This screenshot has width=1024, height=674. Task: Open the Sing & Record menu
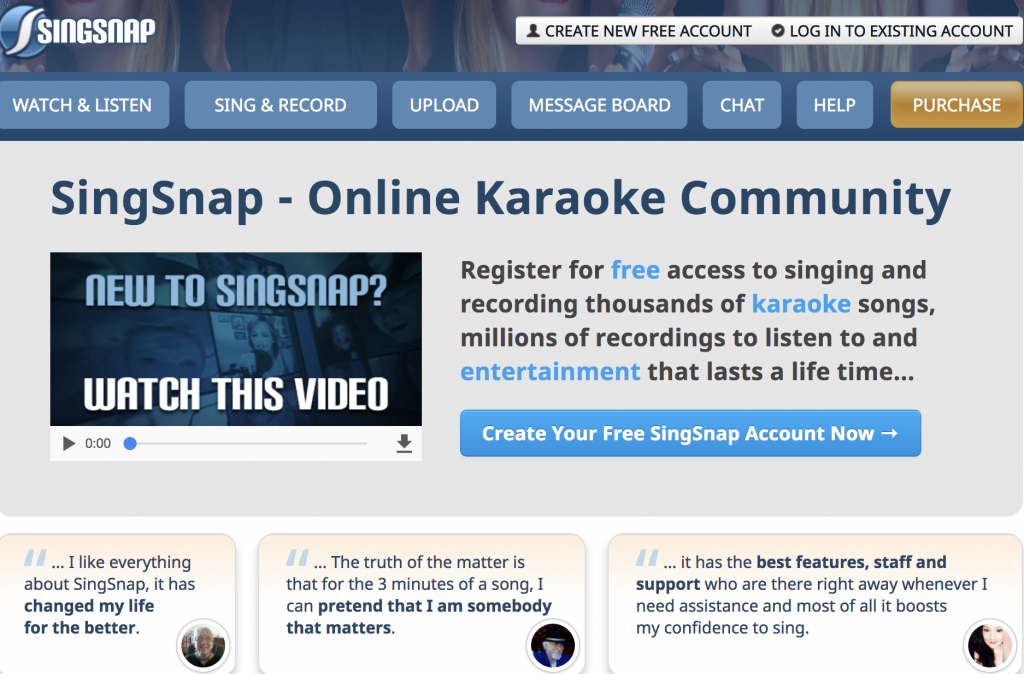point(280,105)
